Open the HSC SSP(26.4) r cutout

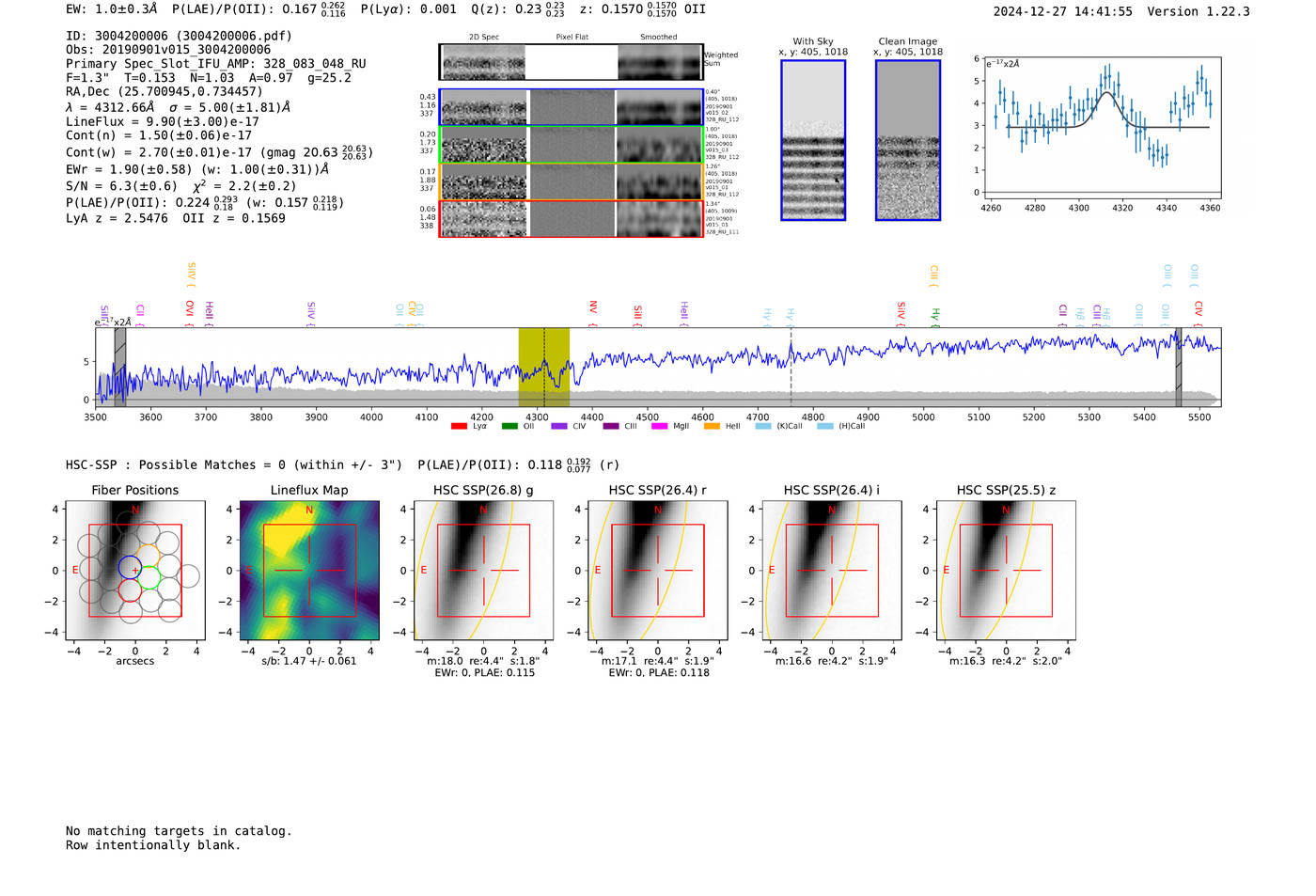pos(658,571)
